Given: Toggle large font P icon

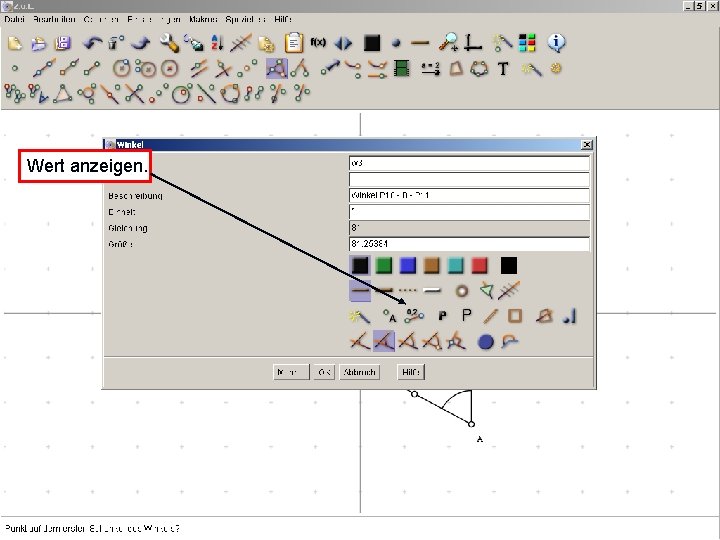Looking at the screenshot, I should (x=467, y=315).
